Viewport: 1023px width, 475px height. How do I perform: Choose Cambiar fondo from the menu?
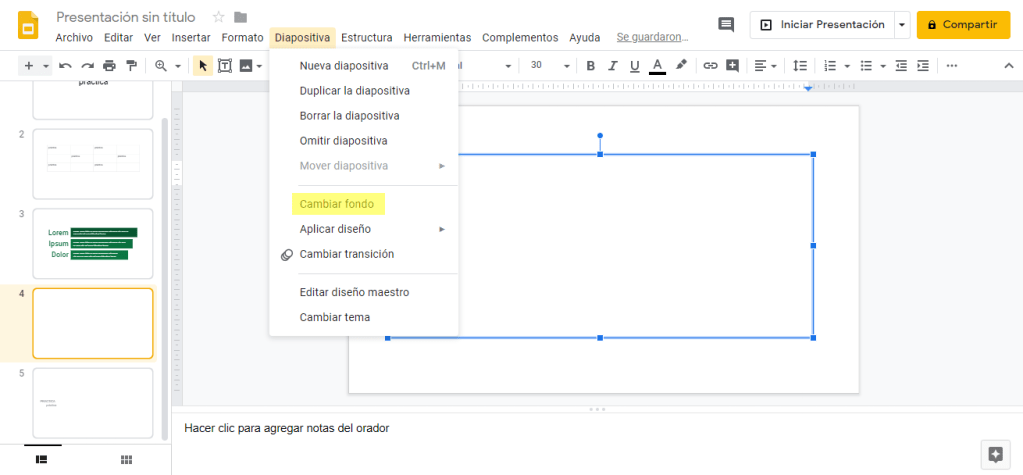tap(337, 204)
